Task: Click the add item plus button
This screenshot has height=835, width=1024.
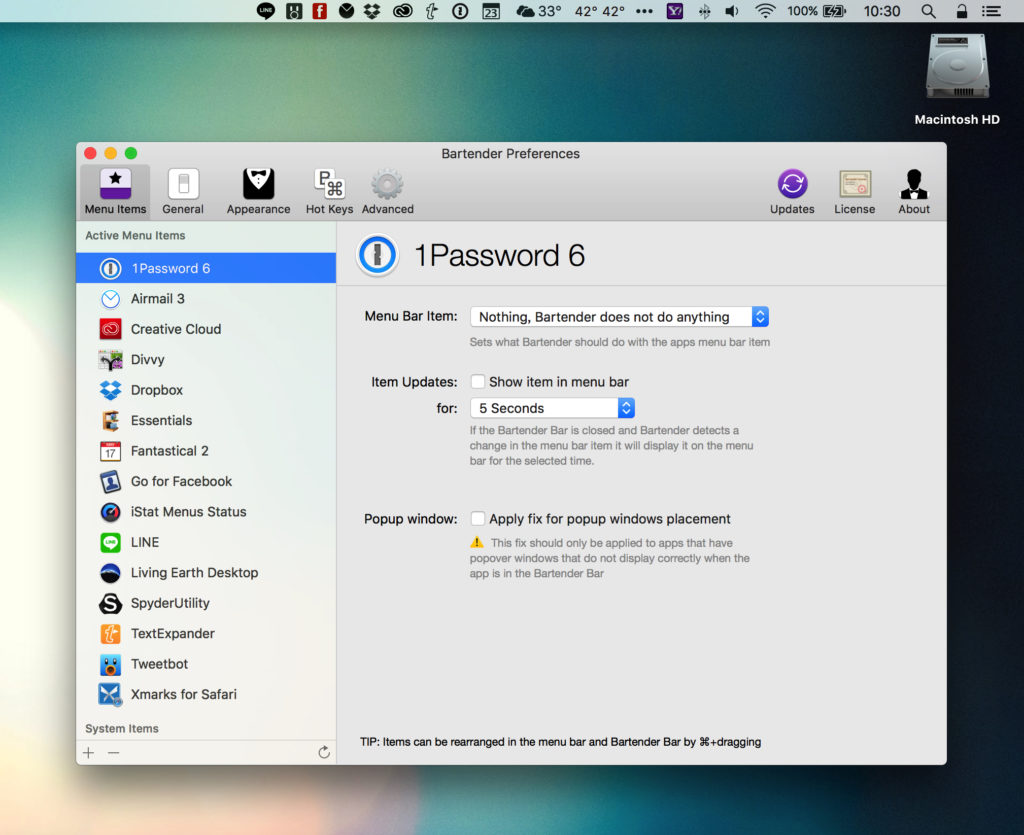Action: click(89, 752)
